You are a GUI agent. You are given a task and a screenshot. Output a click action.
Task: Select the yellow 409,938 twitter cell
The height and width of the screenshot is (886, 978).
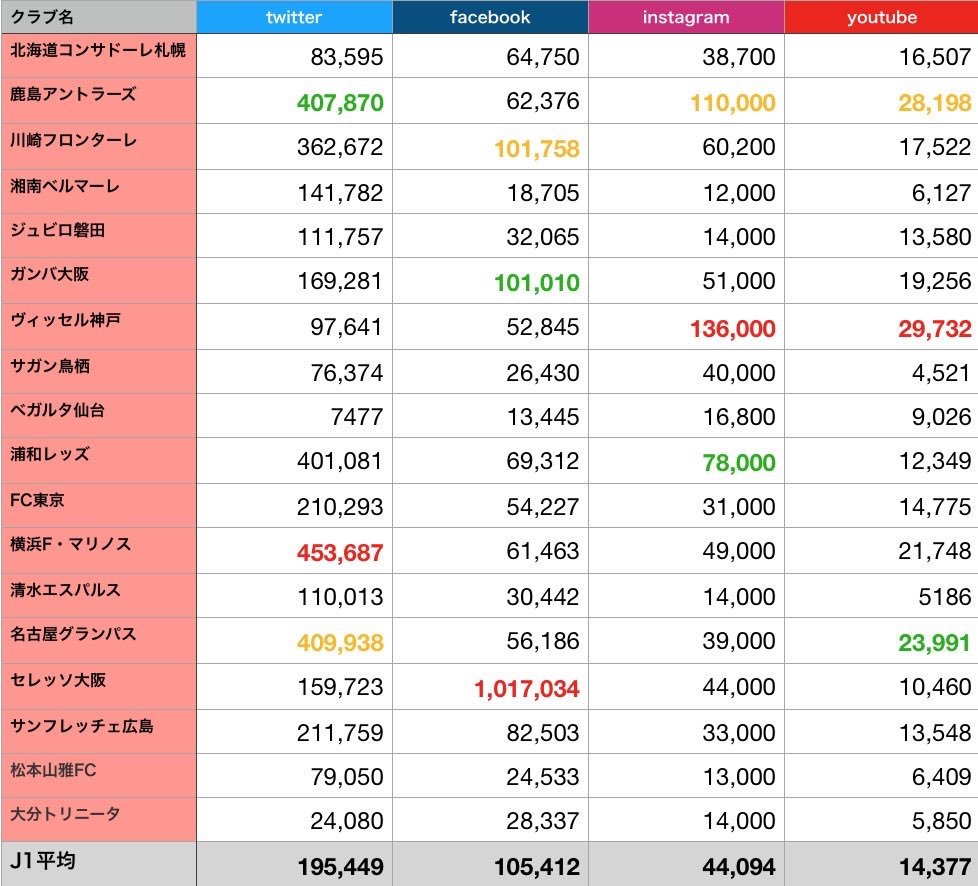(x=340, y=643)
